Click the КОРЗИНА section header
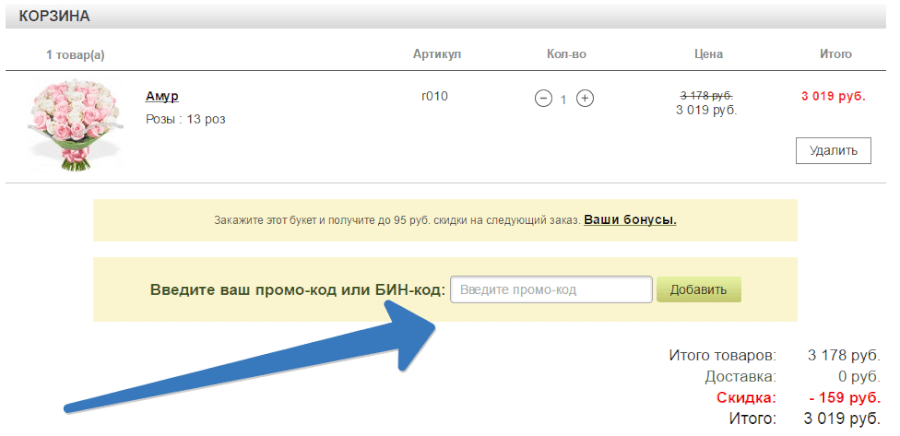 55,16
